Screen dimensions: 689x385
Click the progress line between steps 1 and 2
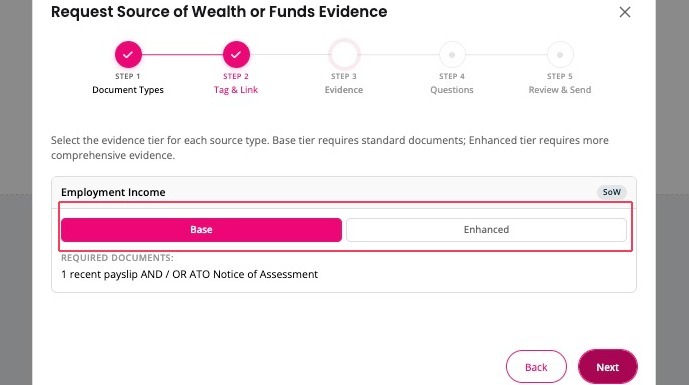pos(182,54)
